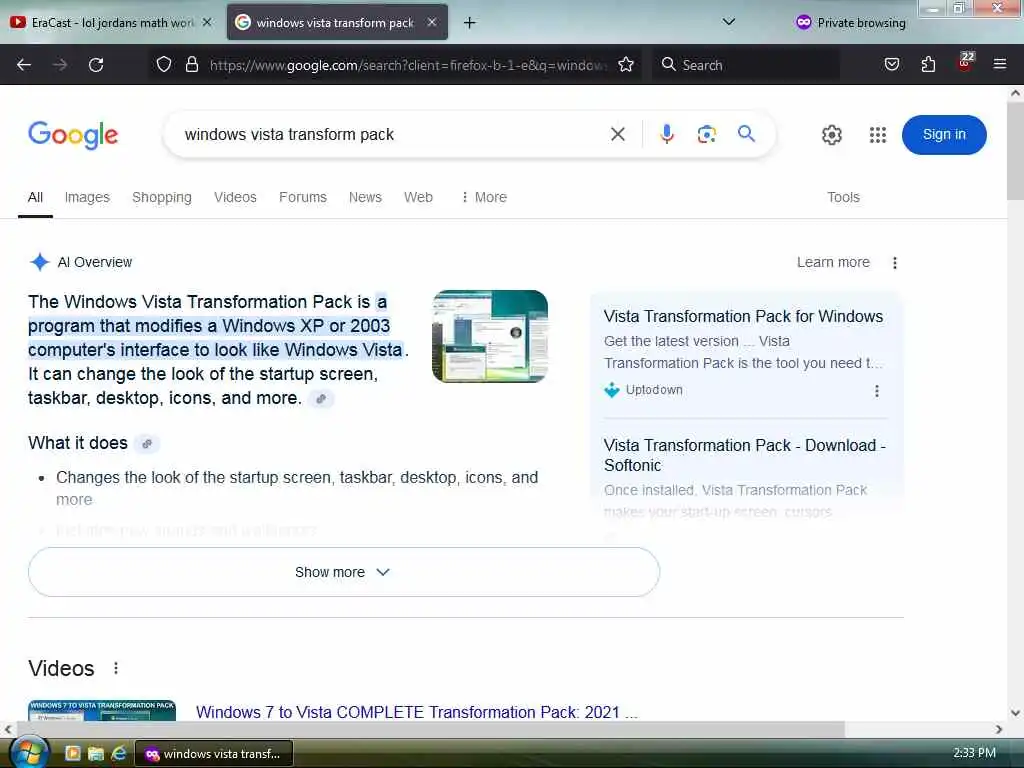Viewport: 1024px width, 768px height.
Task: Open the Firefox hamburger application menu
Action: (999, 64)
